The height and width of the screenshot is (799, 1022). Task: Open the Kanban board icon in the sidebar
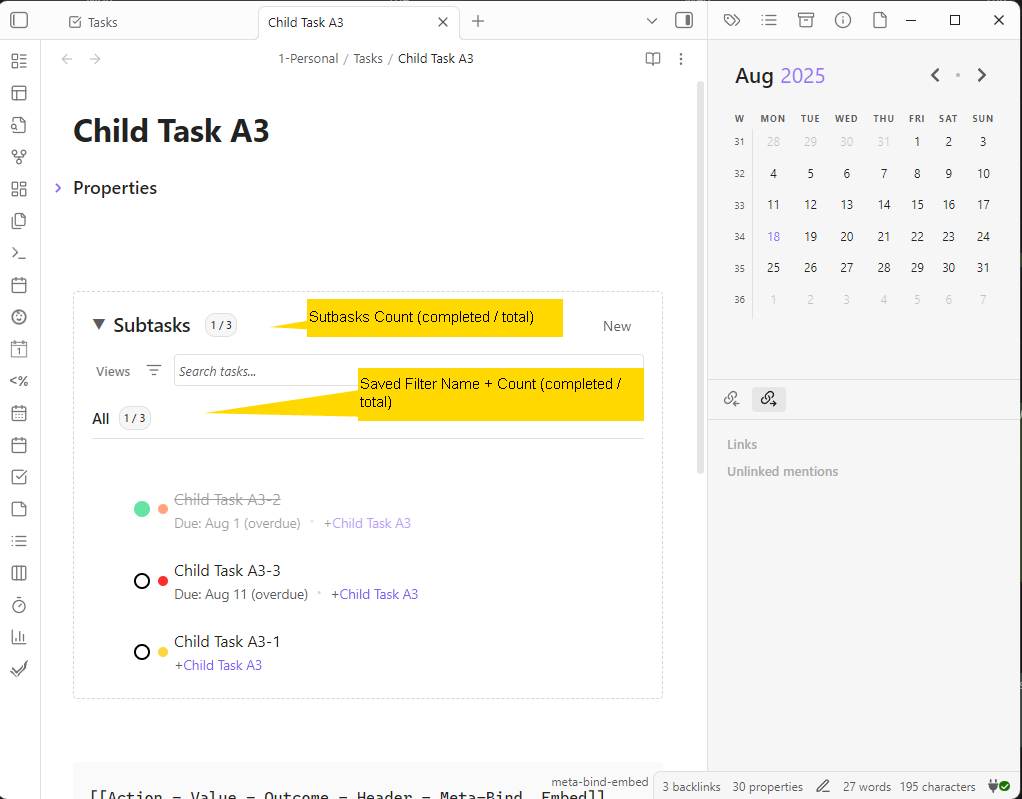(18, 572)
